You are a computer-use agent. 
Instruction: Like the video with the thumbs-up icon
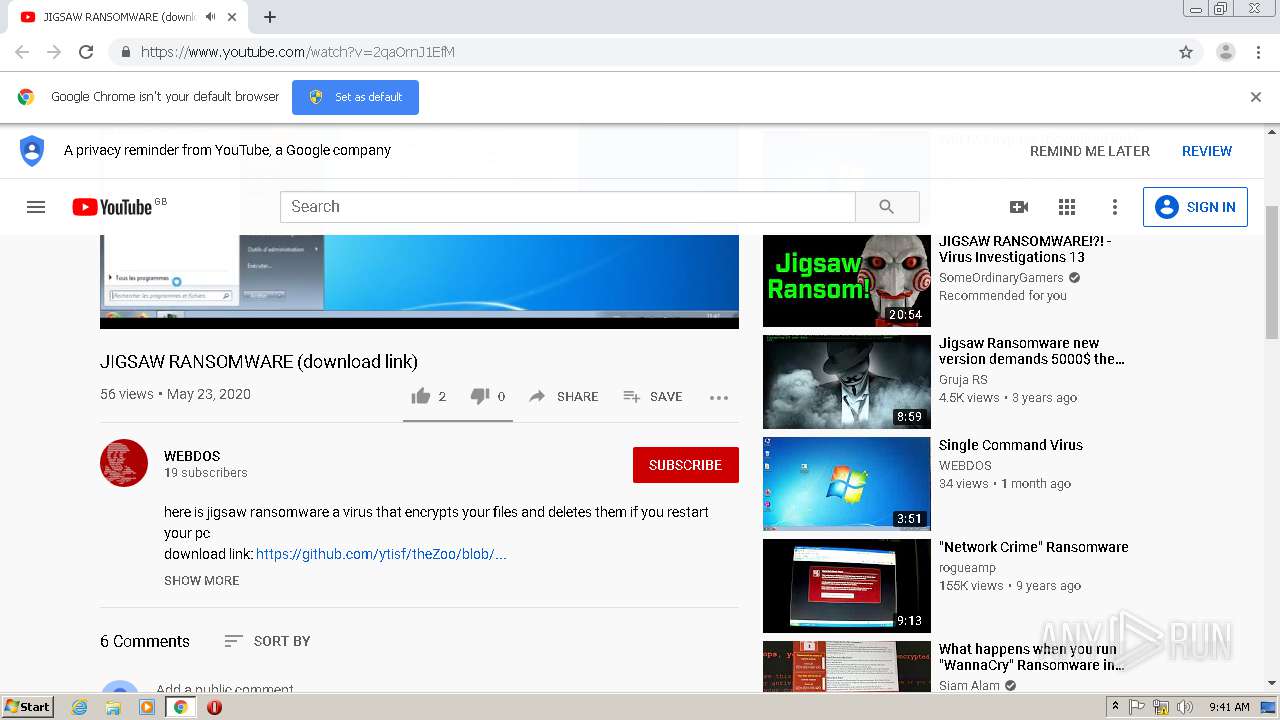pos(421,397)
